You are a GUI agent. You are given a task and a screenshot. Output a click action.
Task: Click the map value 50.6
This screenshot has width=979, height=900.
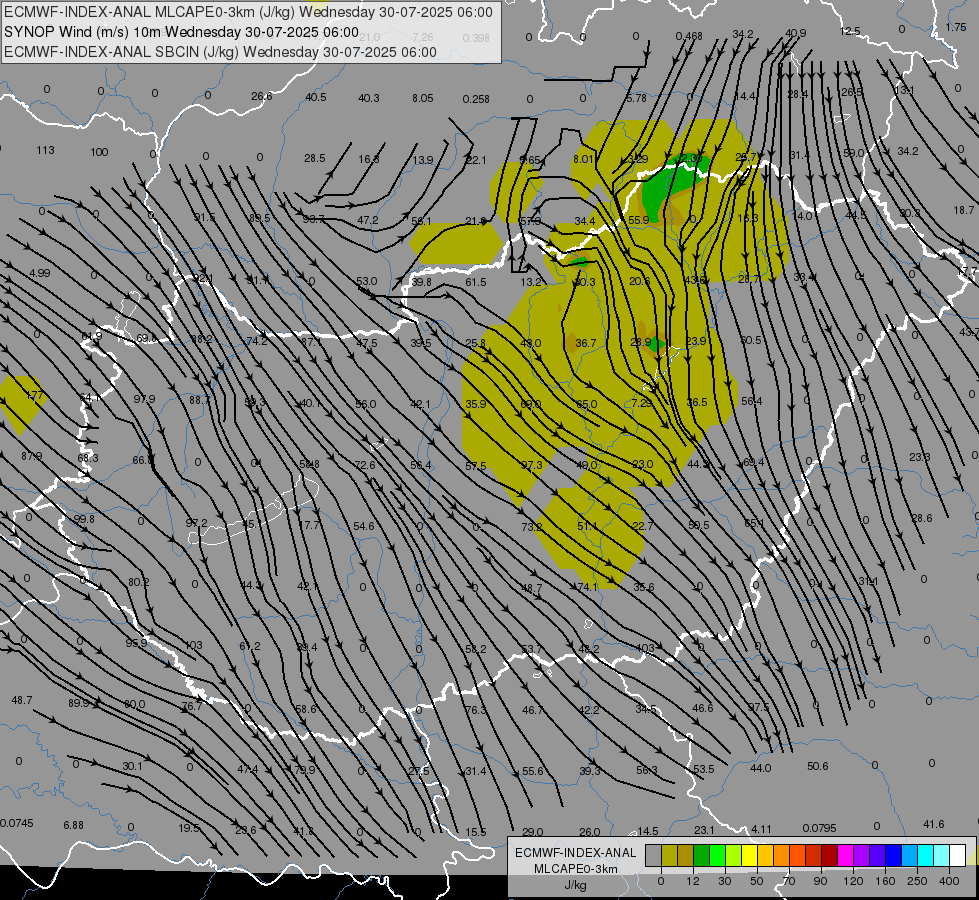click(x=817, y=766)
